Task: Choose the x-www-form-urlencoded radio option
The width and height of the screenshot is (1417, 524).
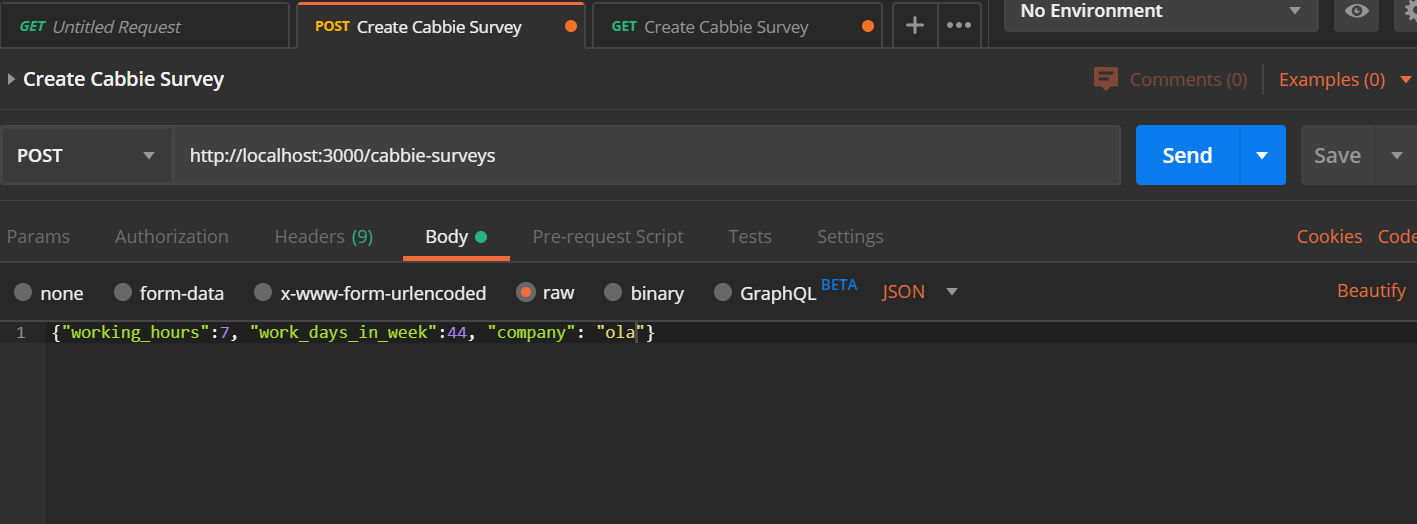Action: [x=263, y=292]
